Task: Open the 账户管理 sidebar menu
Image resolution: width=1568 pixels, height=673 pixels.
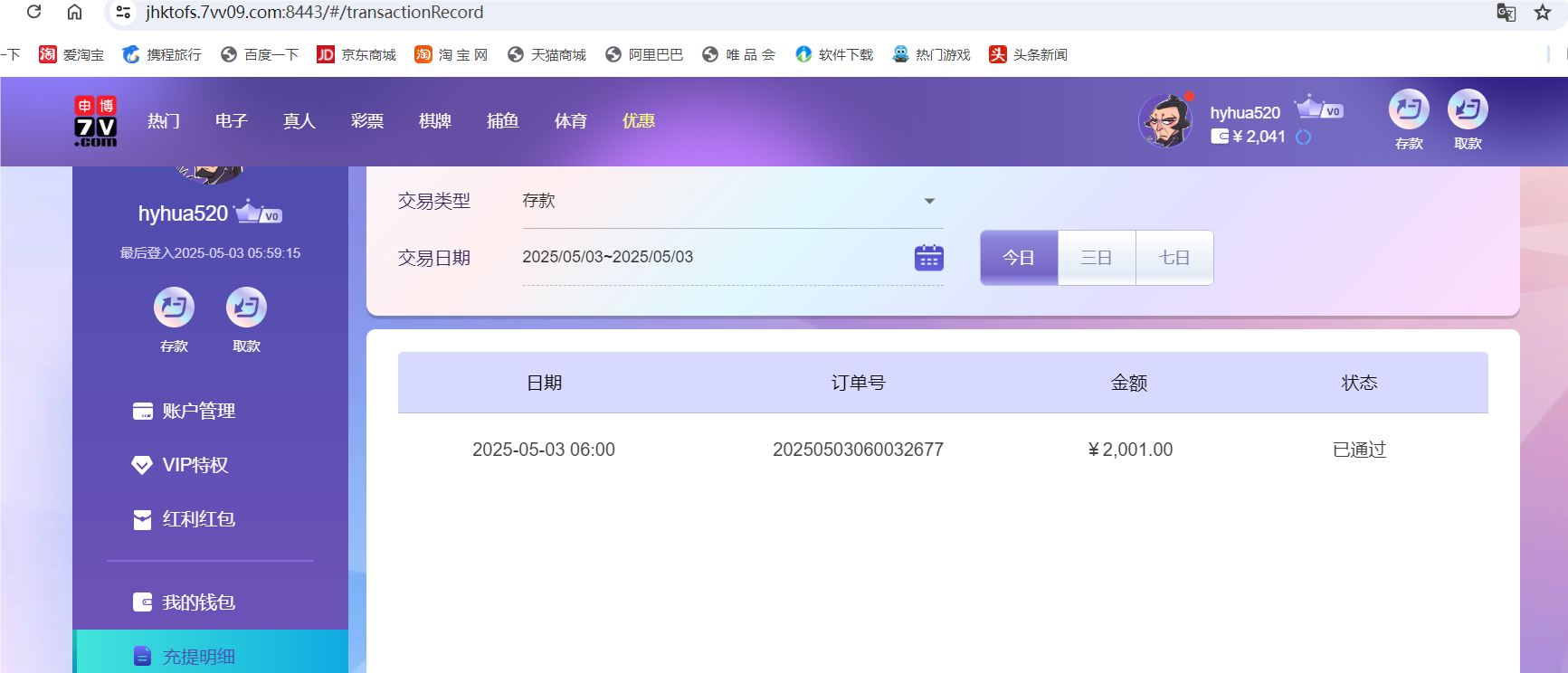Action: tap(198, 412)
